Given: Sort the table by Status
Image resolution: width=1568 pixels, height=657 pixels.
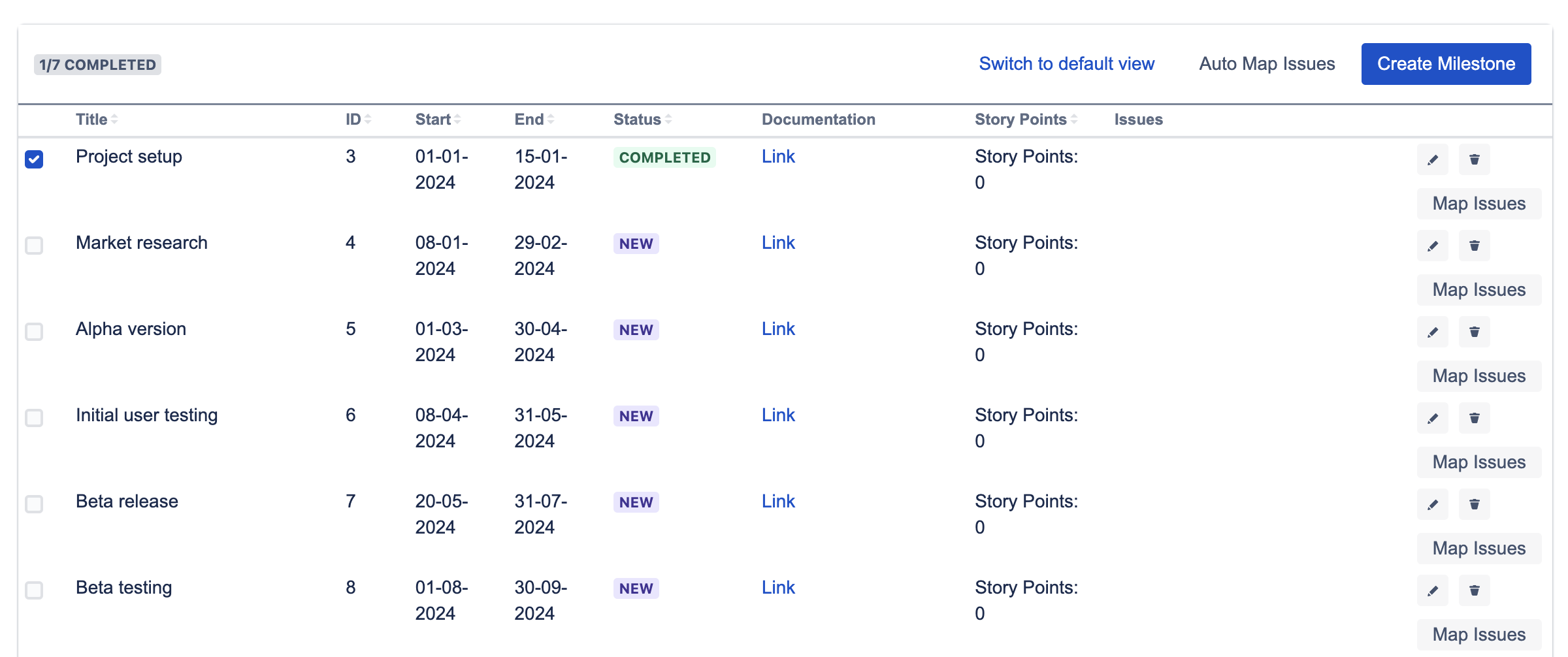Looking at the screenshot, I should (x=639, y=119).
